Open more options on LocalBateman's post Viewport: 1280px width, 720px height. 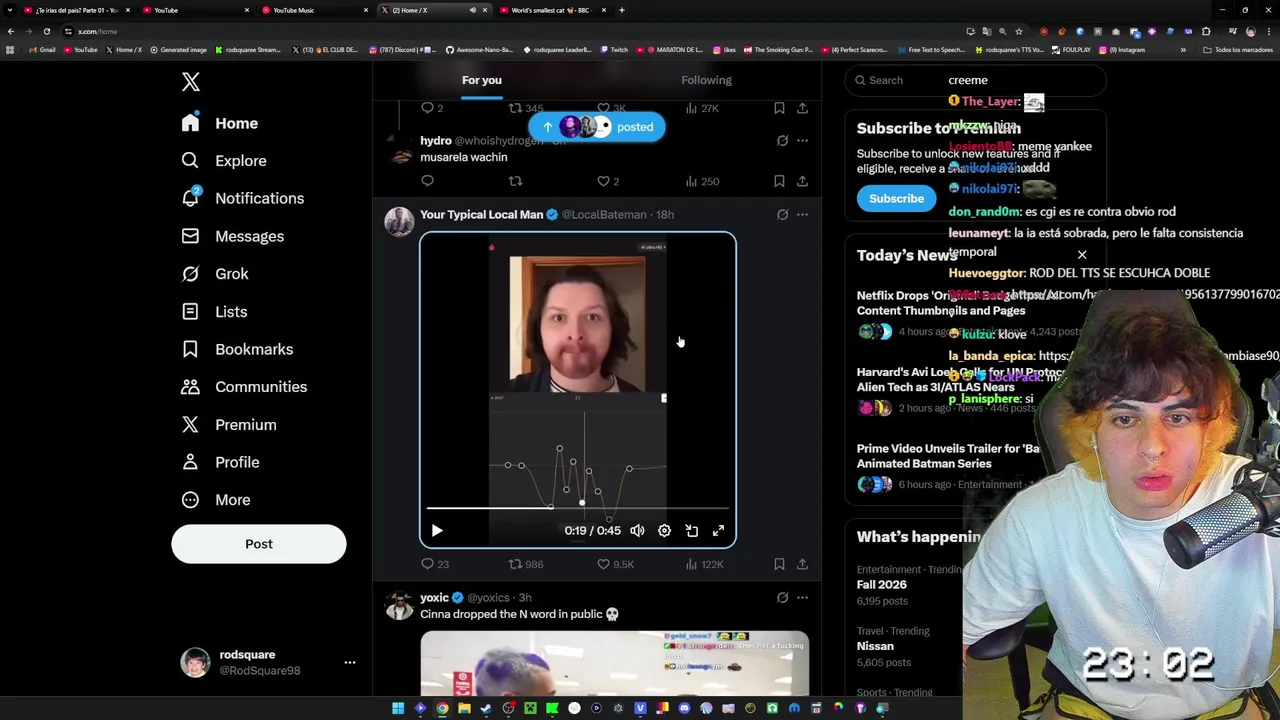802,214
